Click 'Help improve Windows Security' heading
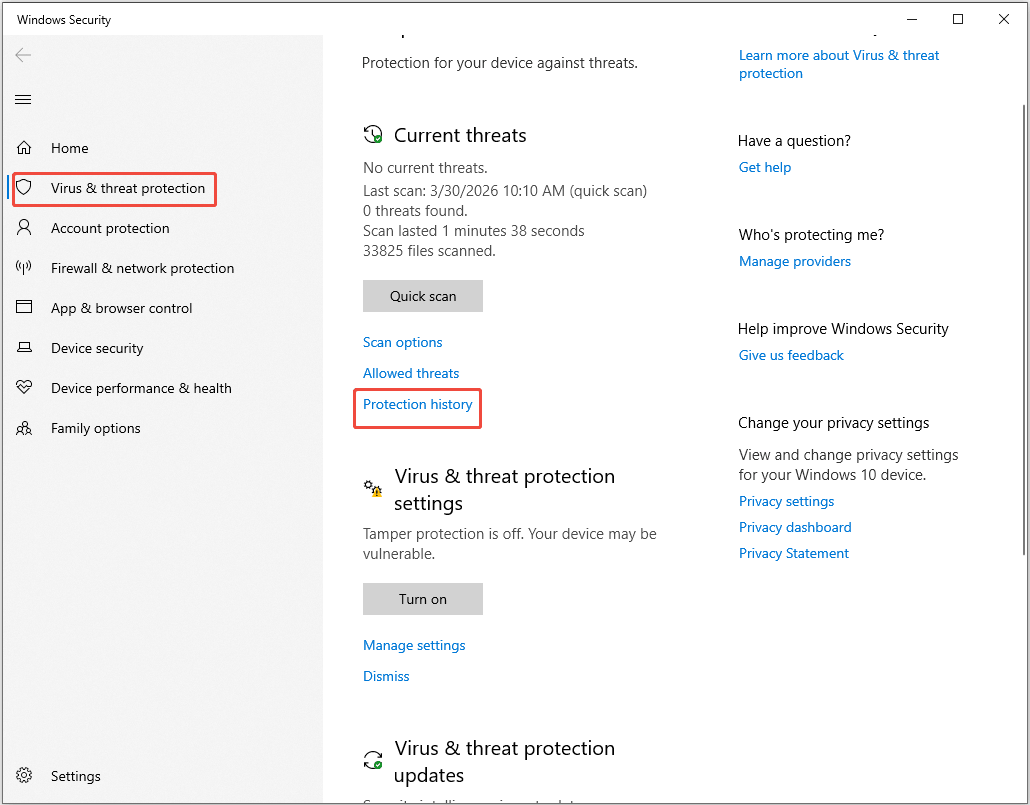Image resolution: width=1030 pixels, height=805 pixels. 843,329
